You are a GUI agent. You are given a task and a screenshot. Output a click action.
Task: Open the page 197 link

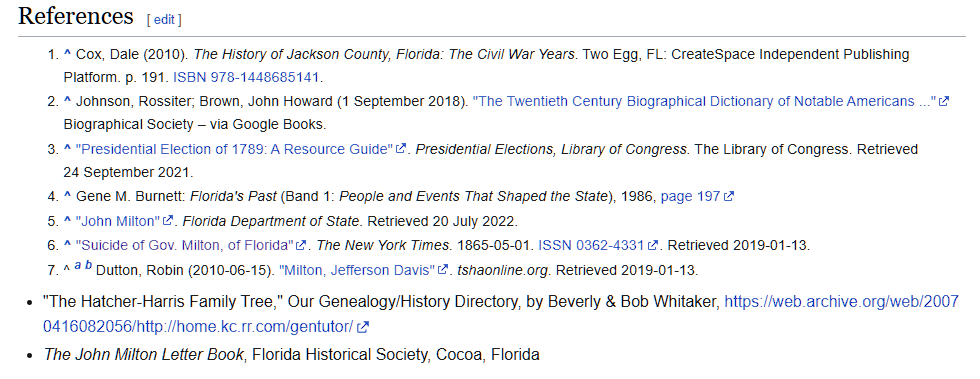(x=691, y=197)
